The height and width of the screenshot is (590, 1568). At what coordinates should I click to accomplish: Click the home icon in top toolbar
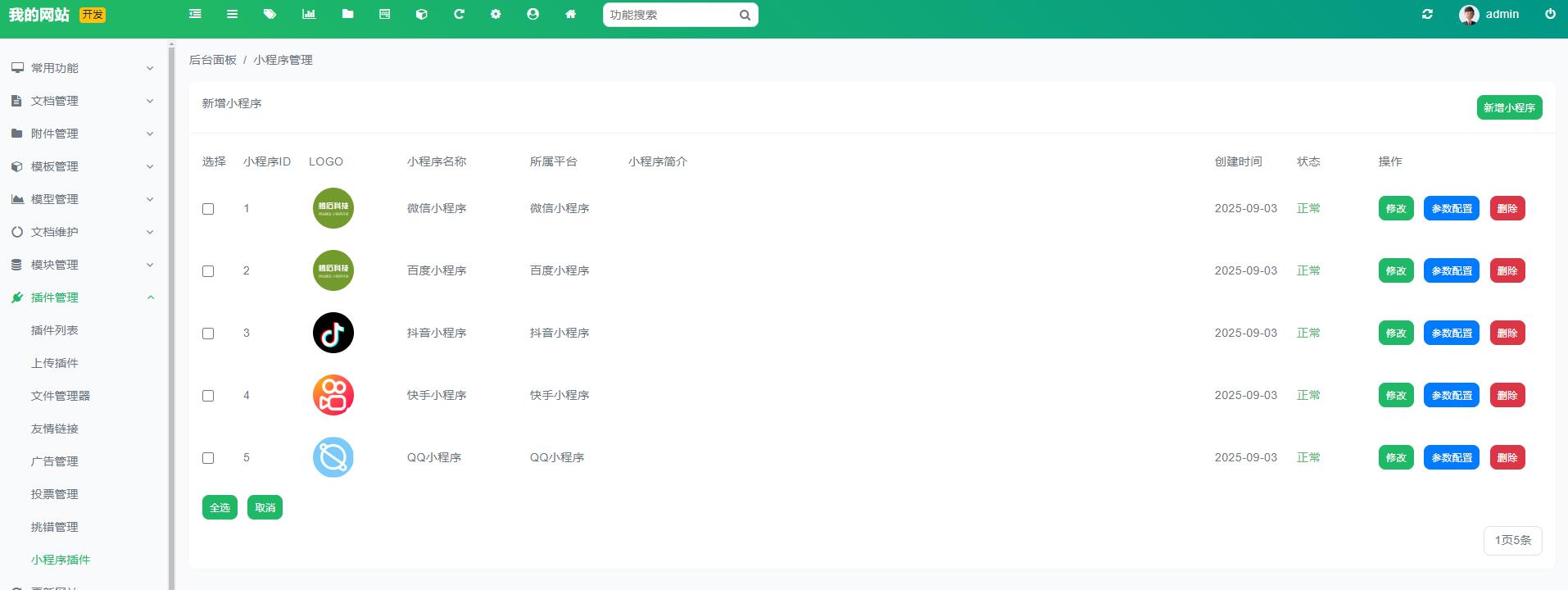click(x=571, y=14)
